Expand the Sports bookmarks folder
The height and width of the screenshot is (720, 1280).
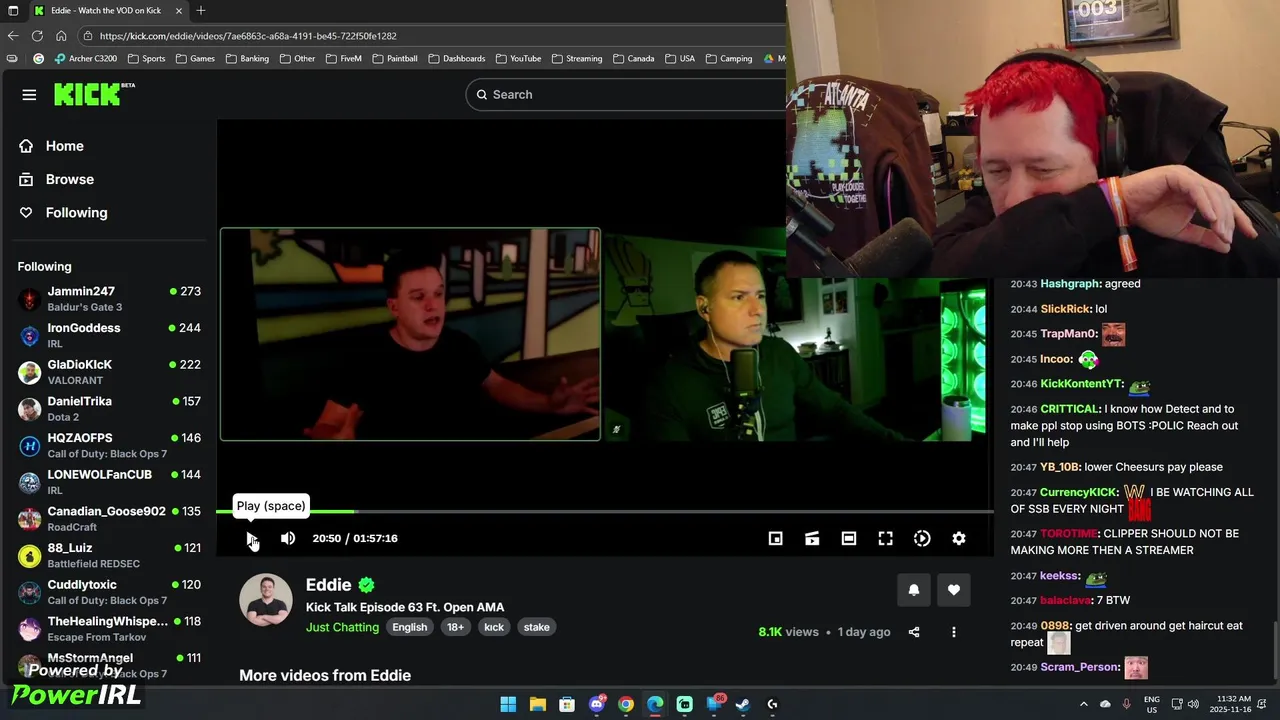[146, 58]
